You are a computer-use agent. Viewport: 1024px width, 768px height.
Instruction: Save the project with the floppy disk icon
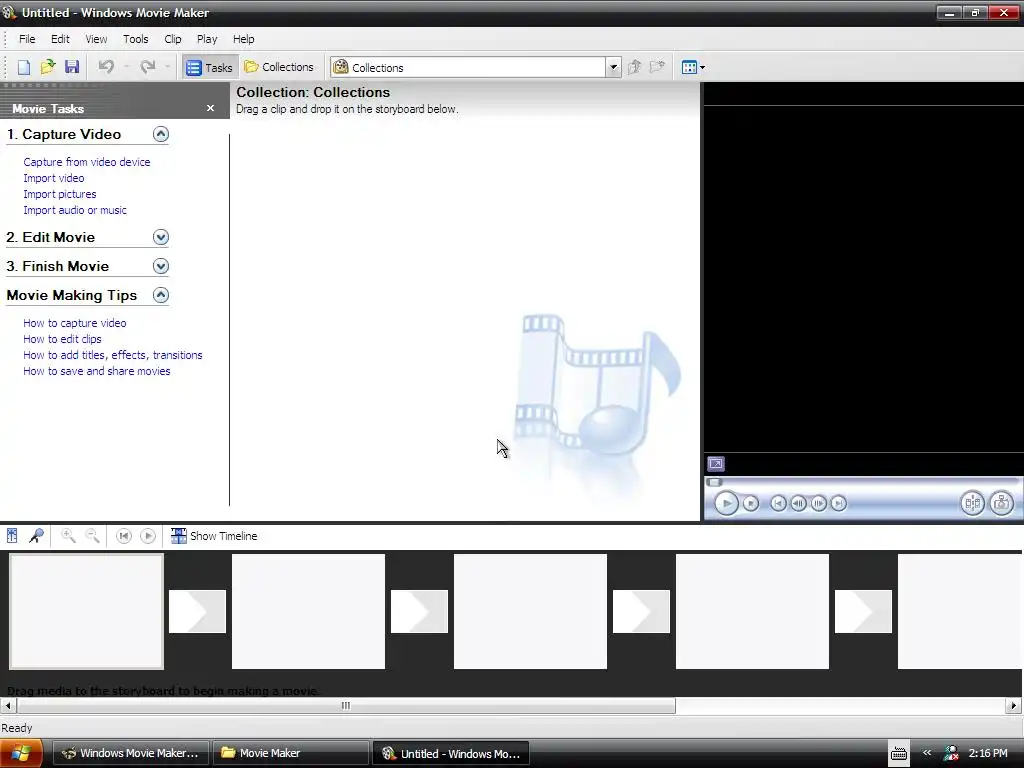click(72, 67)
